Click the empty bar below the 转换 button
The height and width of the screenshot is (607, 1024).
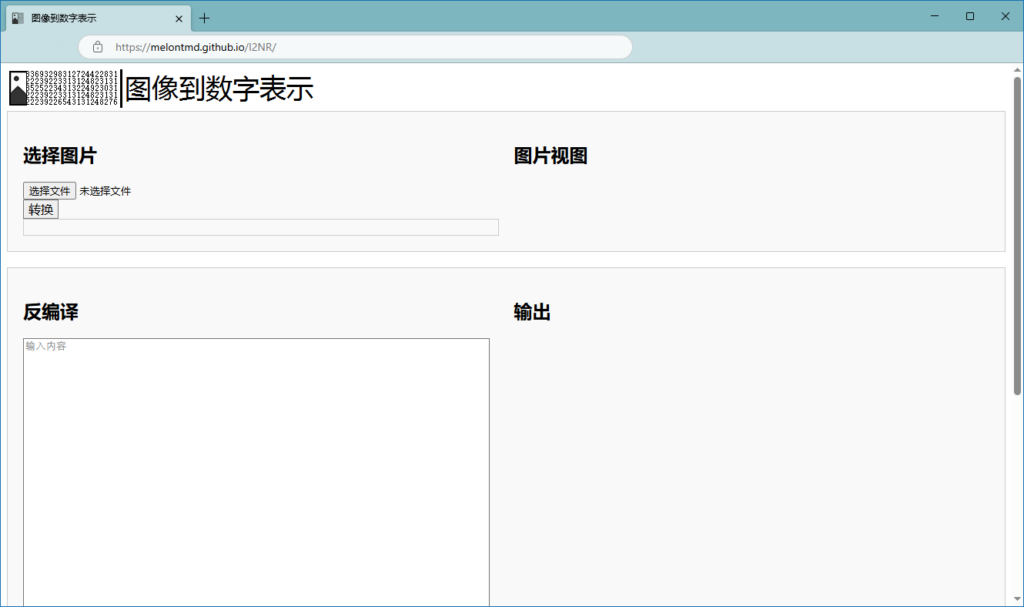tap(260, 228)
